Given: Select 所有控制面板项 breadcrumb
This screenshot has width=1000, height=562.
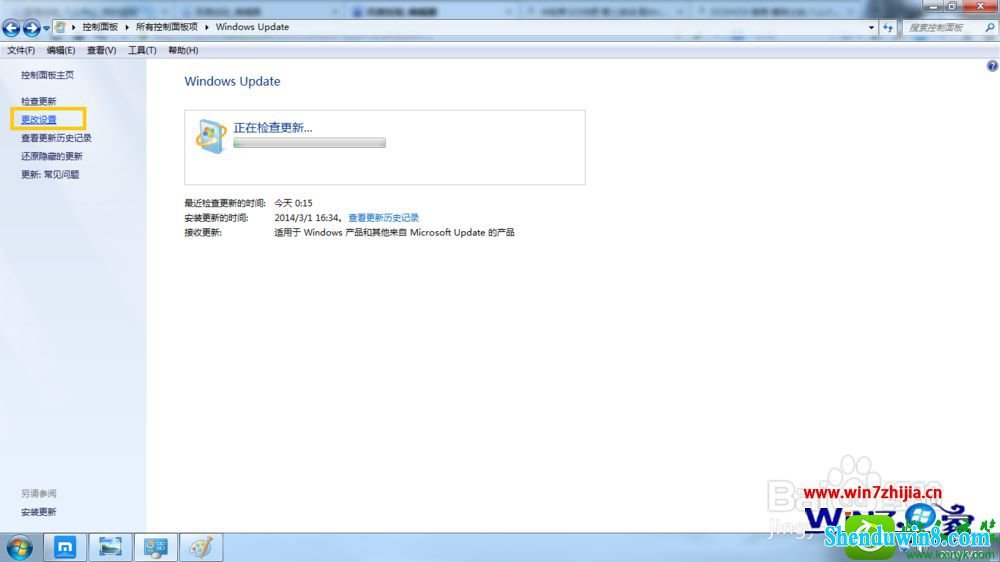Looking at the screenshot, I should click(166, 27).
